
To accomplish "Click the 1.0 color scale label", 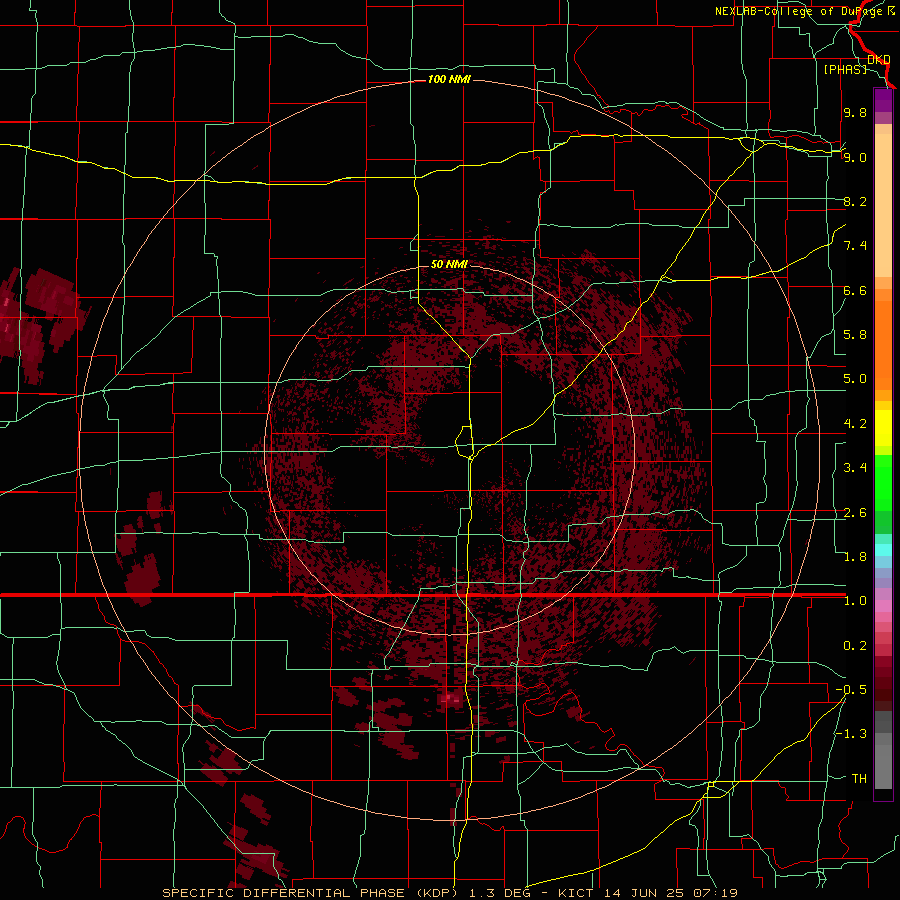I will (x=855, y=601).
